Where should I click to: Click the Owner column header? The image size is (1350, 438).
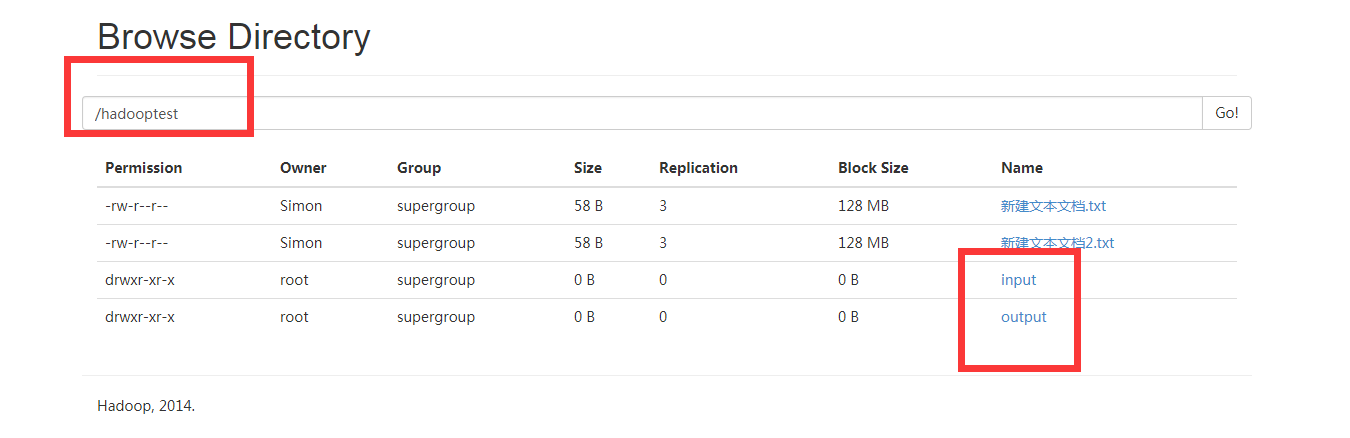pyautogui.click(x=303, y=168)
